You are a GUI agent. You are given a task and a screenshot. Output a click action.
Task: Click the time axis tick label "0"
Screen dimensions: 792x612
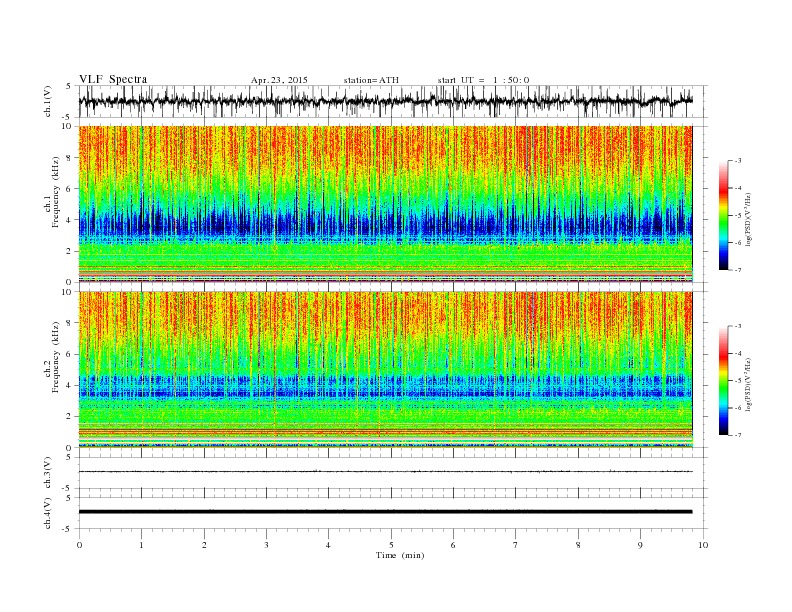[79, 545]
